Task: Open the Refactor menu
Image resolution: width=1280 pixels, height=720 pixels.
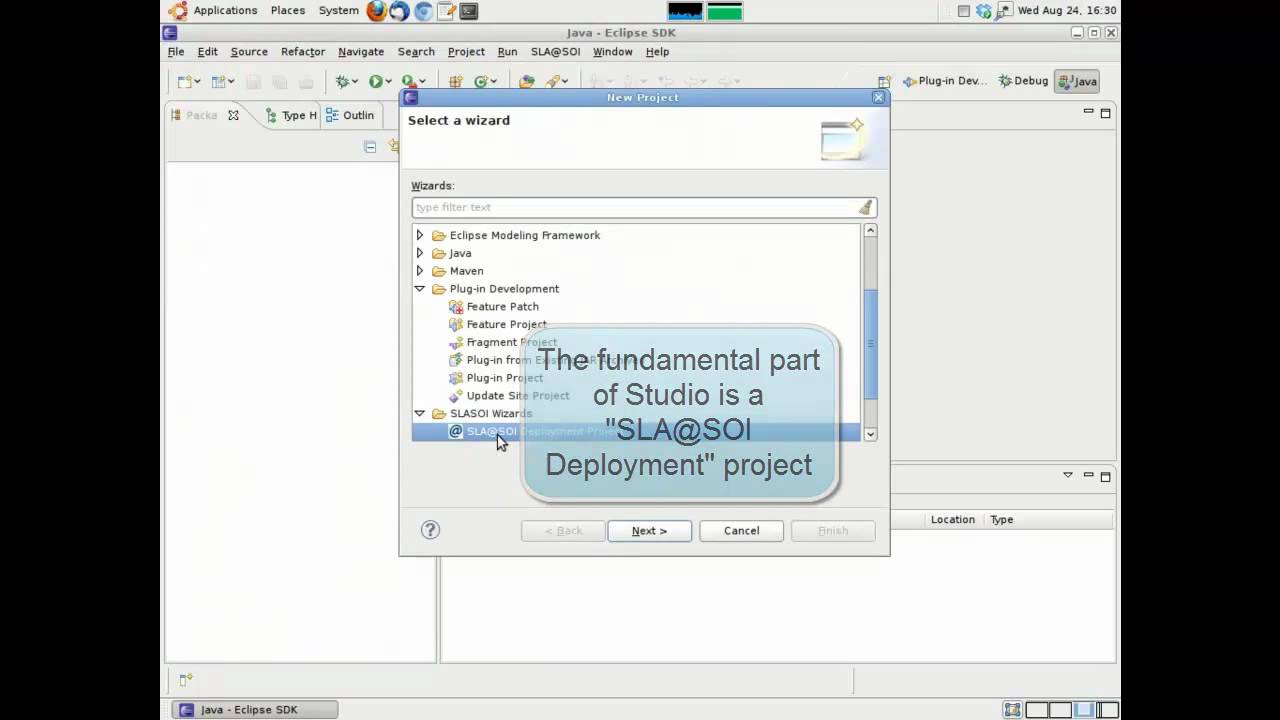Action: 303,52
